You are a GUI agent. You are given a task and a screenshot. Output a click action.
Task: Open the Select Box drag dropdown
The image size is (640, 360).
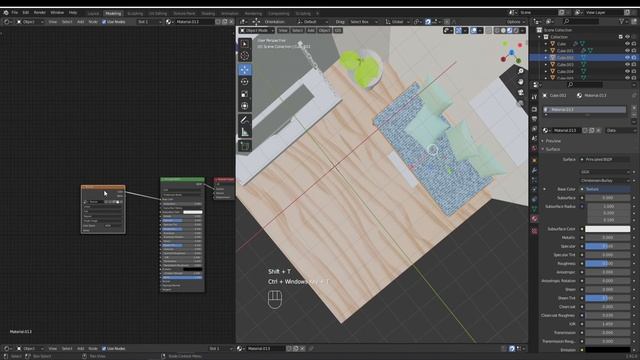pyautogui.click(x=363, y=22)
